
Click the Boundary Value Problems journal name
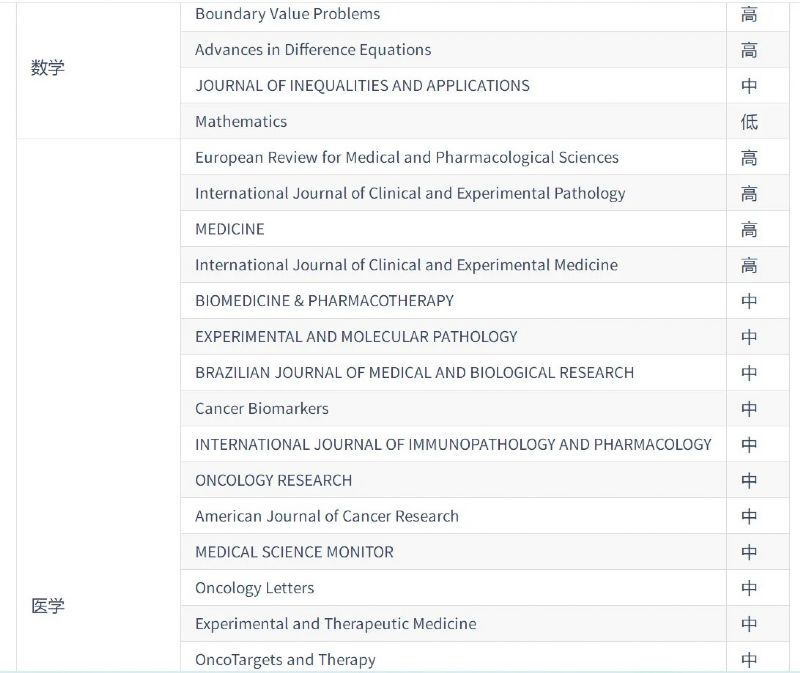tap(287, 14)
